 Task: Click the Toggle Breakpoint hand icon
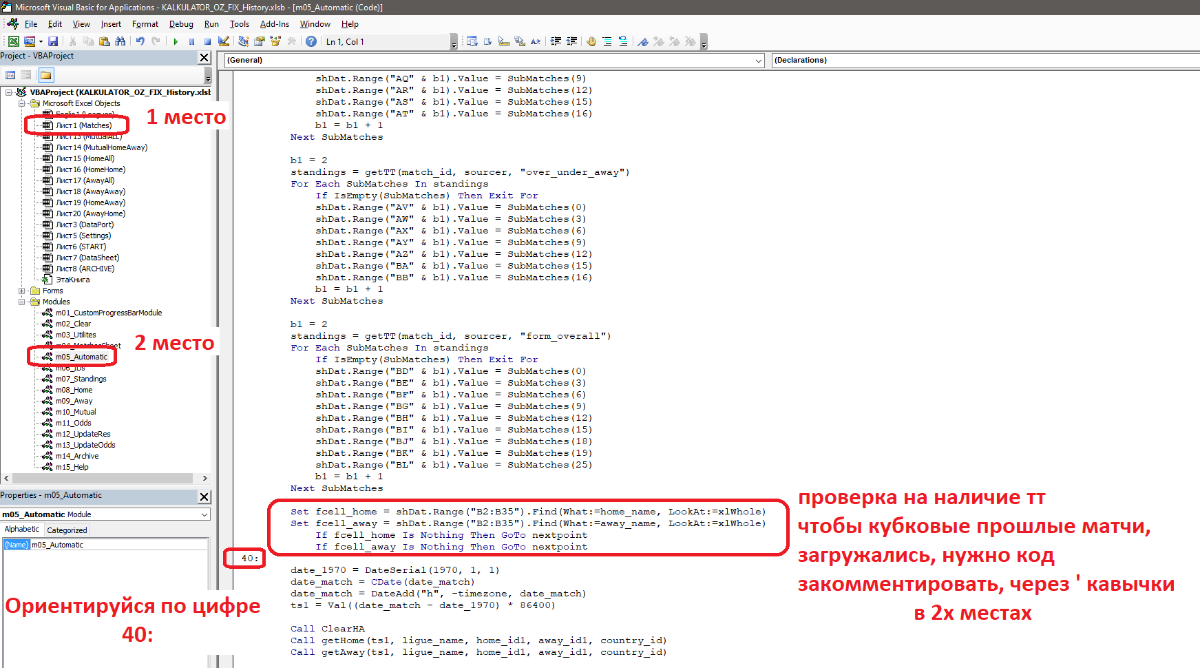[591, 42]
